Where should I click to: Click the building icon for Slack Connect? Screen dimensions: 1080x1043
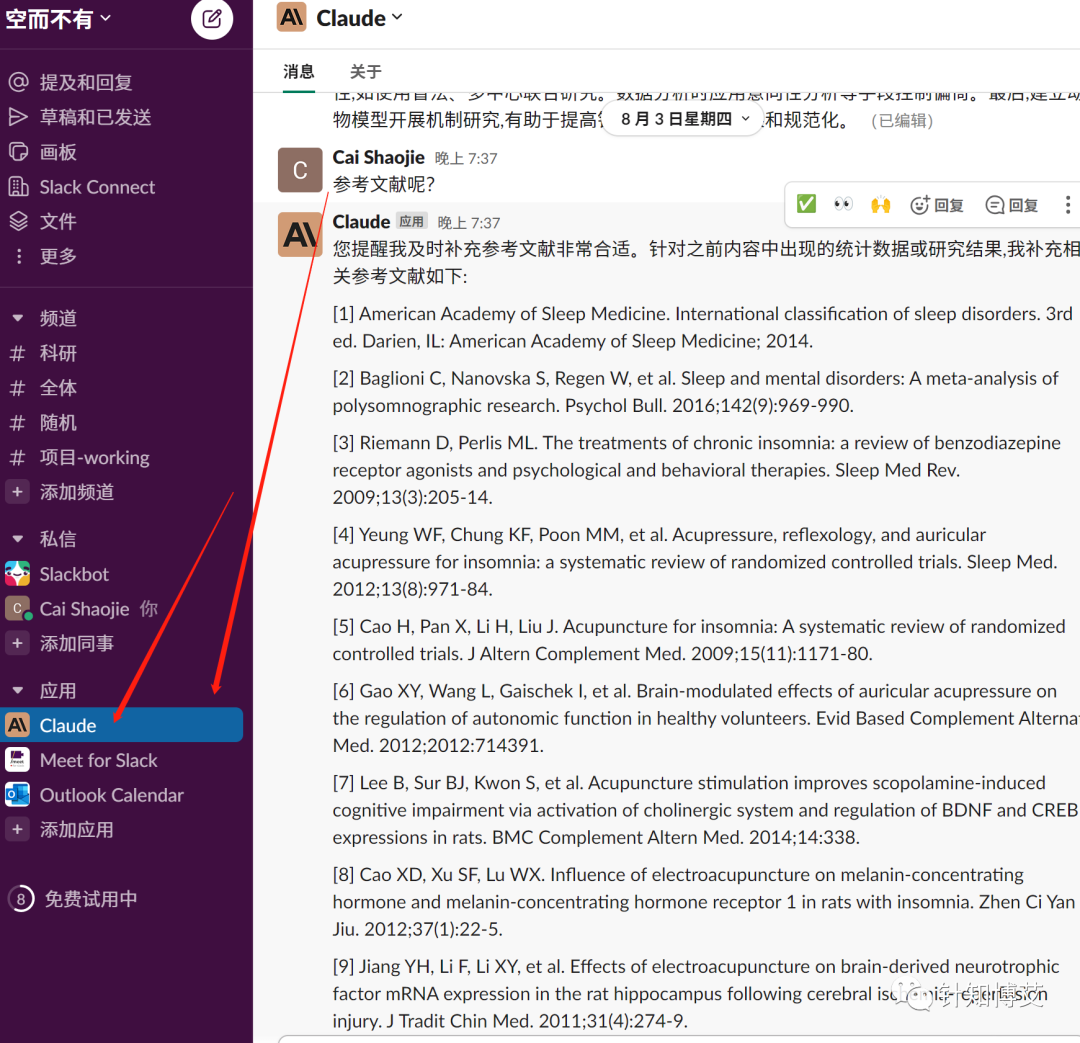pyautogui.click(x=19, y=187)
